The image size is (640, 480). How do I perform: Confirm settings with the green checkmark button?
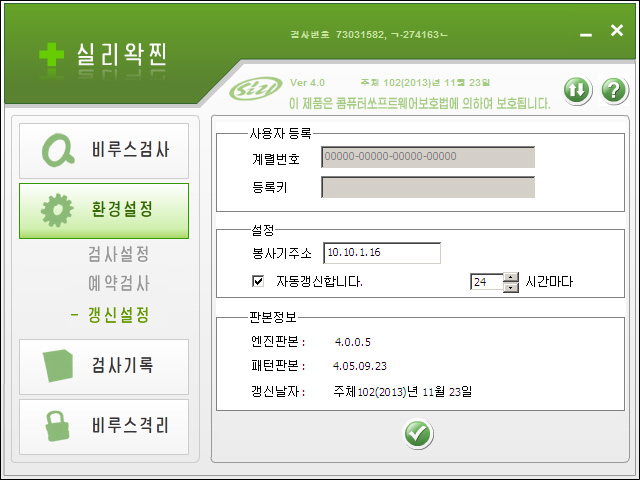coord(418,433)
